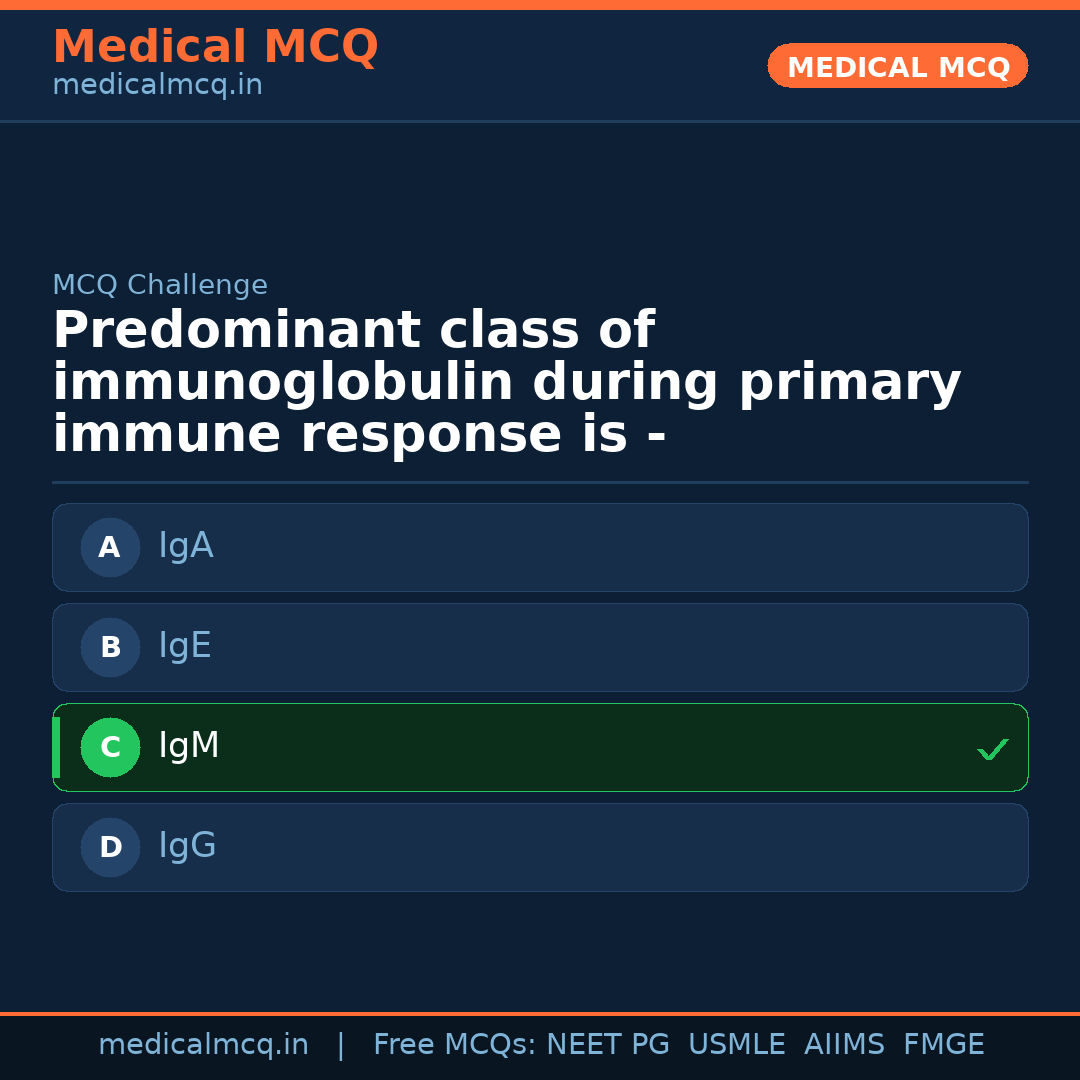Viewport: 1080px width, 1080px height.
Task: Click the USMLE text in footer
Action: (736, 1045)
